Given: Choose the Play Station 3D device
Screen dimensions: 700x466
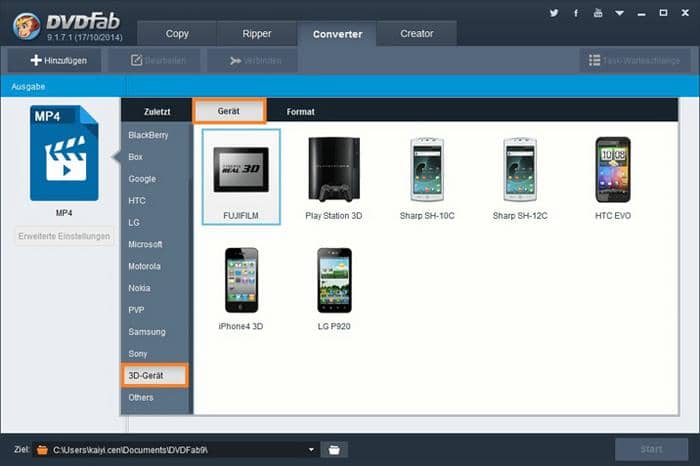Looking at the screenshot, I should [334, 178].
